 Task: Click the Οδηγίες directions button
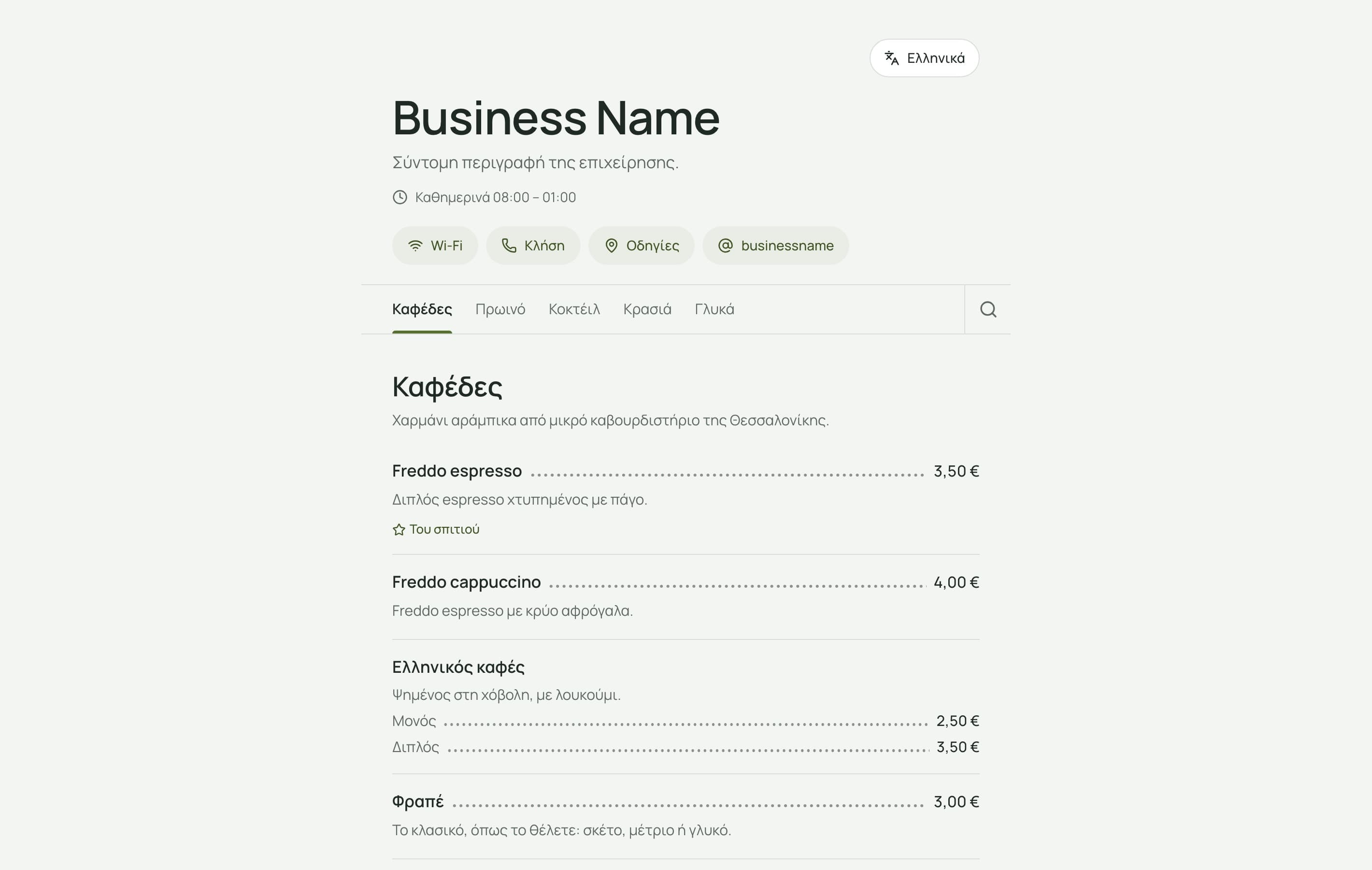[x=642, y=246]
